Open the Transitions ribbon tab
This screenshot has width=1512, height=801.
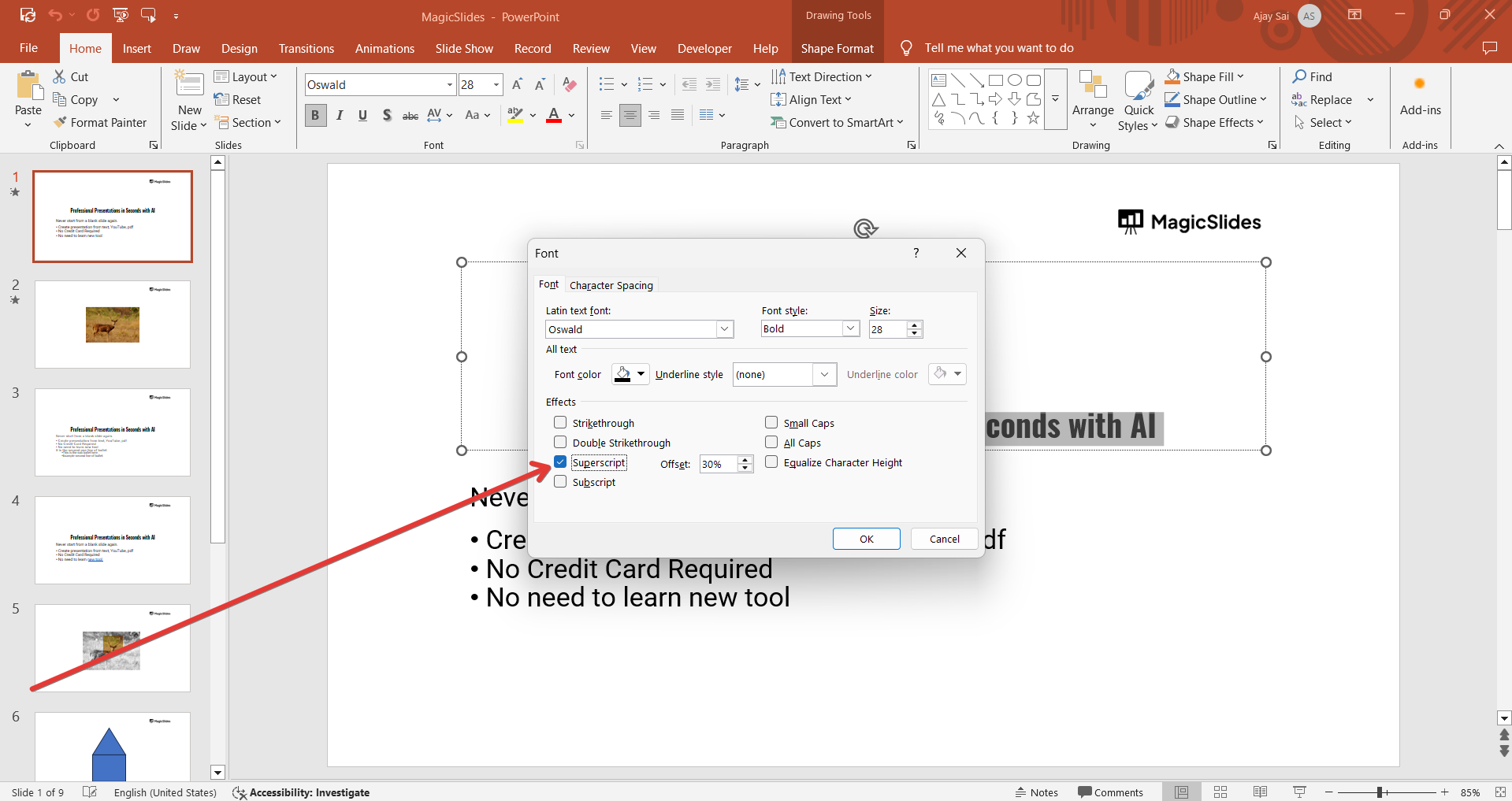(306, 49)
